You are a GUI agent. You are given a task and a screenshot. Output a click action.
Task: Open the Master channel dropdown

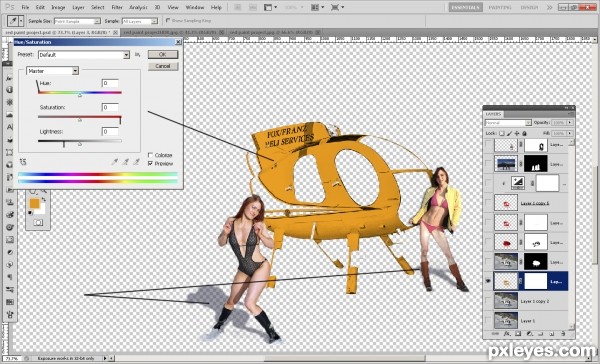click(52, 71)
